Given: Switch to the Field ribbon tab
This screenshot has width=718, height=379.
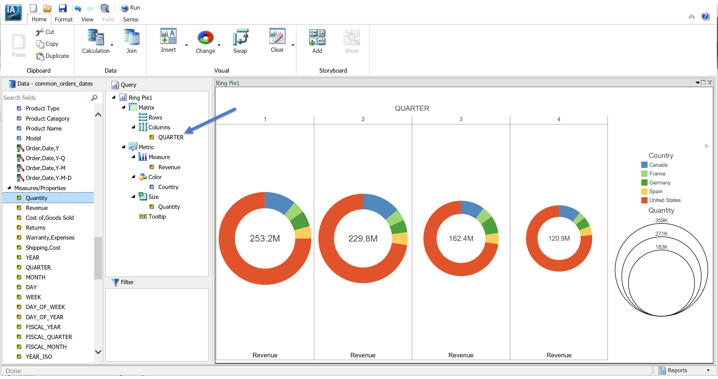Looking at the screenshot, I should [x=108, y=19].
